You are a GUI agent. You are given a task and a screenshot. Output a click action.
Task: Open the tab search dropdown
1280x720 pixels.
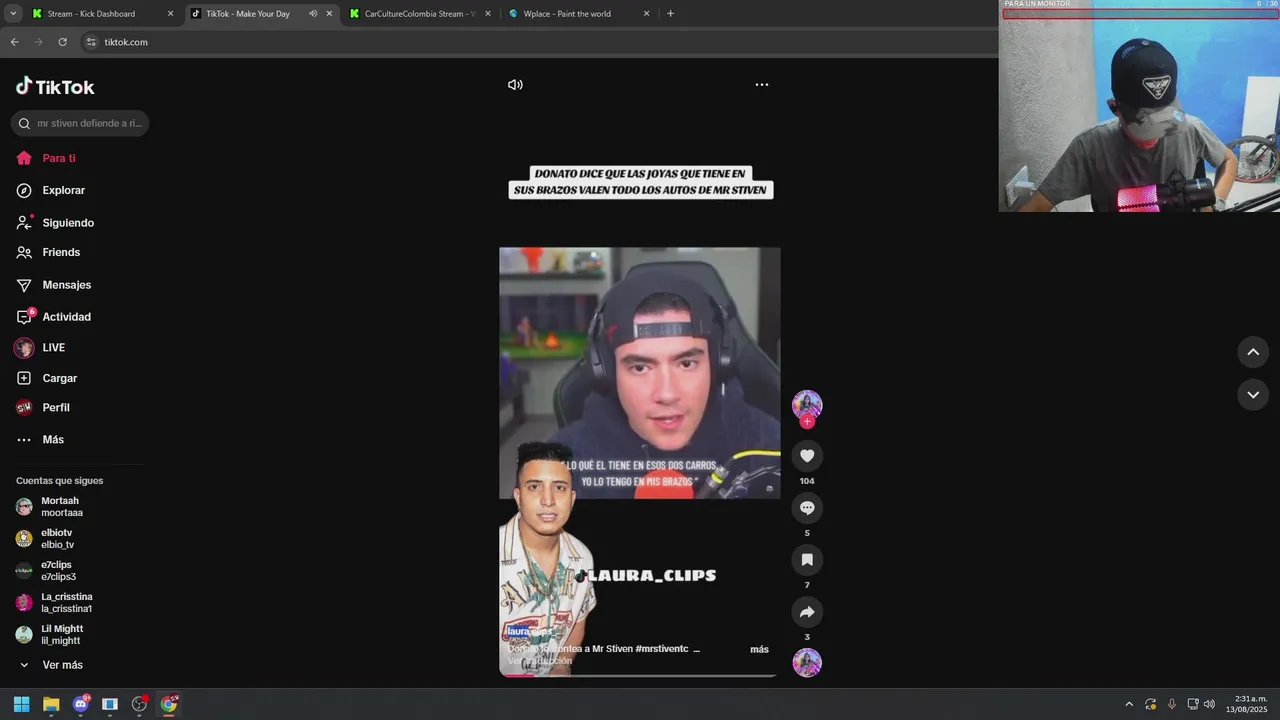(13, 14)
